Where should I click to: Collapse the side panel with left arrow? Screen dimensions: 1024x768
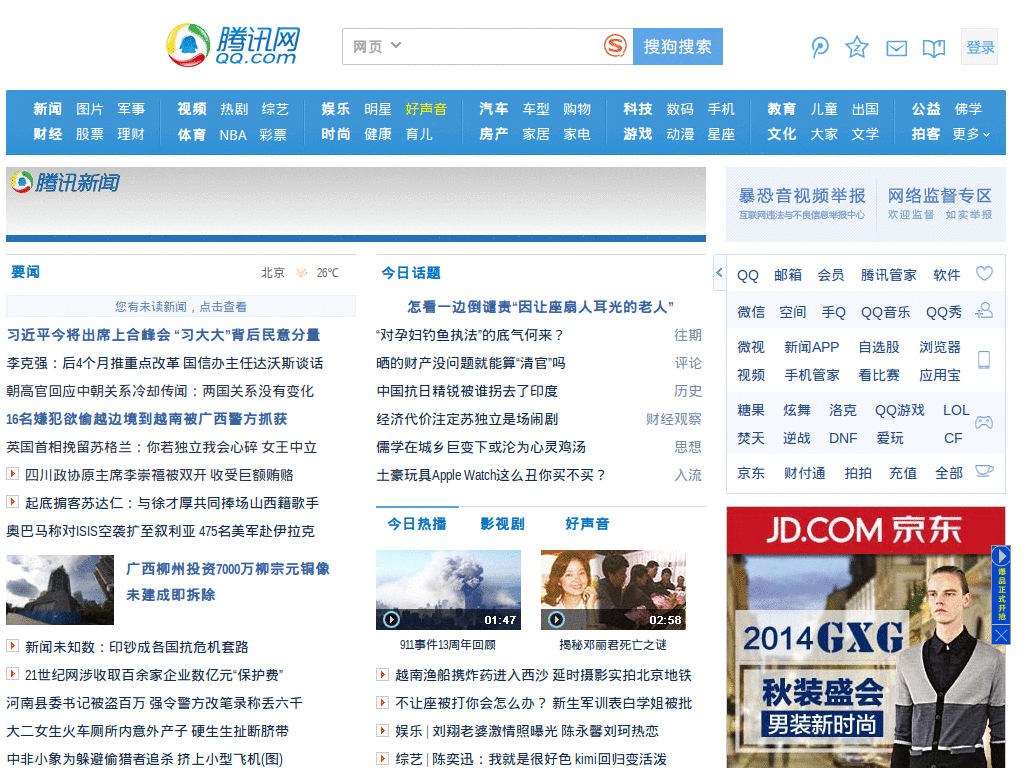tap(720, 272)
